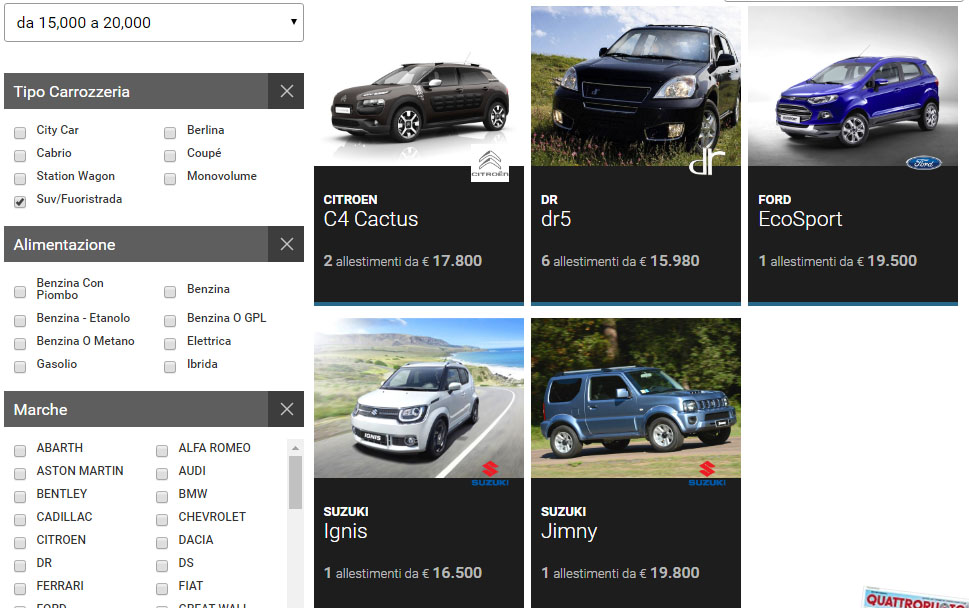Screen dimensions: 969x608
Task: Open the C4 Cactus model link
Action: tap(371, 219)
